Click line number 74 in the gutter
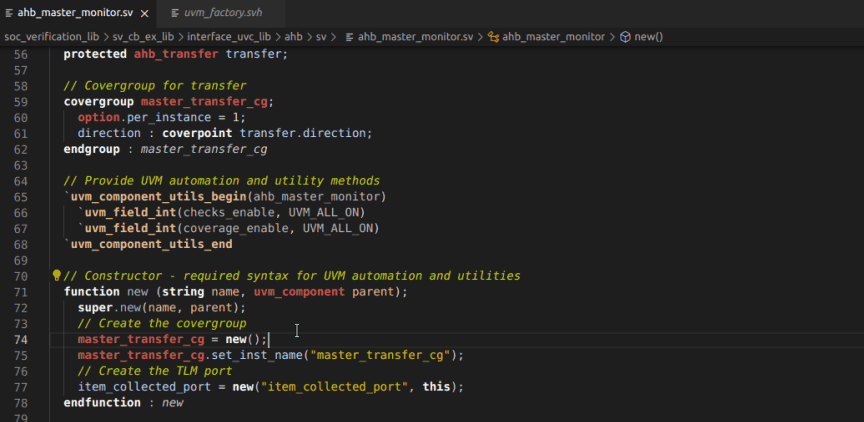 (x=21, y=339)
